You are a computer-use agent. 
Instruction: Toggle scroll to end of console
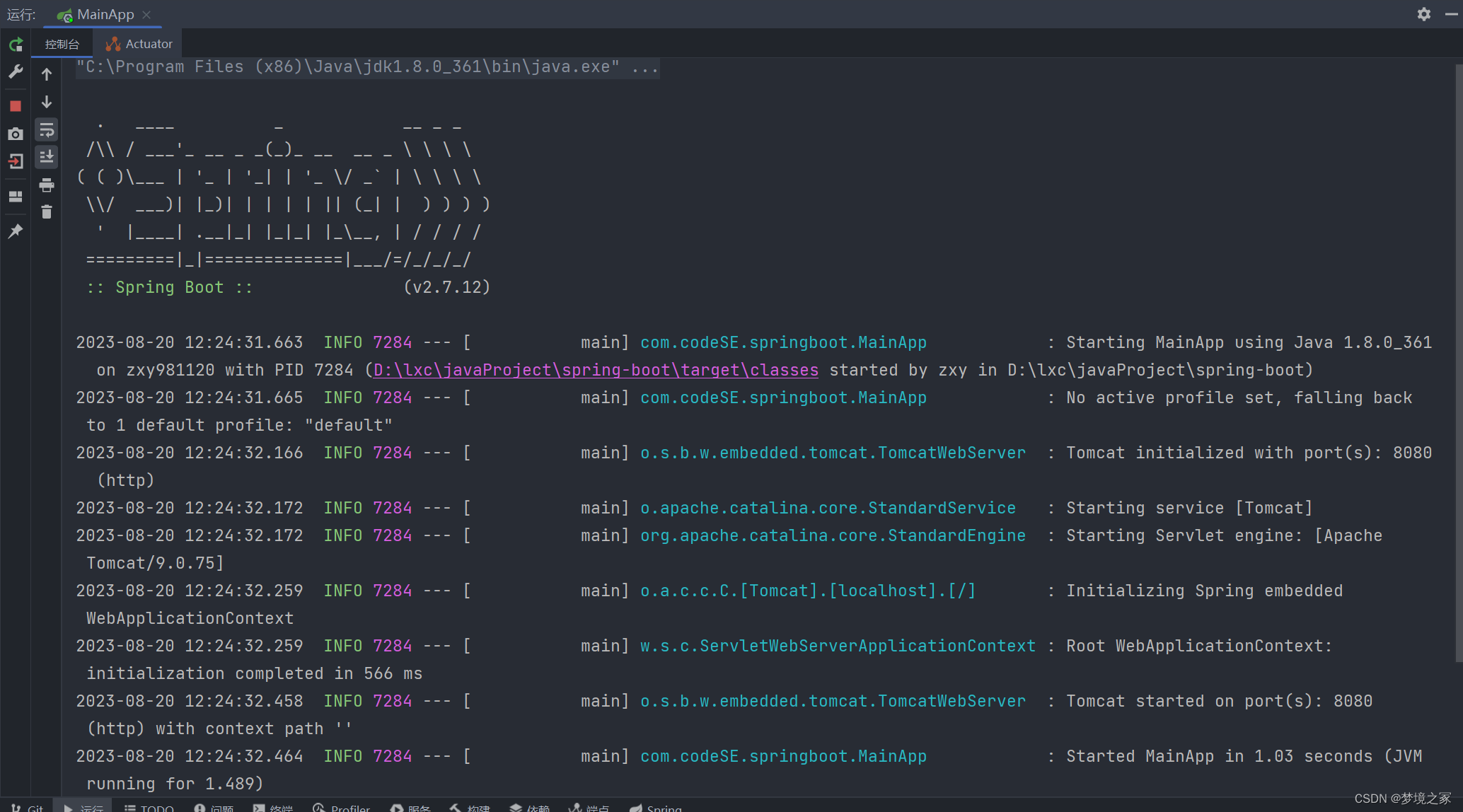(x=47, y=157)
